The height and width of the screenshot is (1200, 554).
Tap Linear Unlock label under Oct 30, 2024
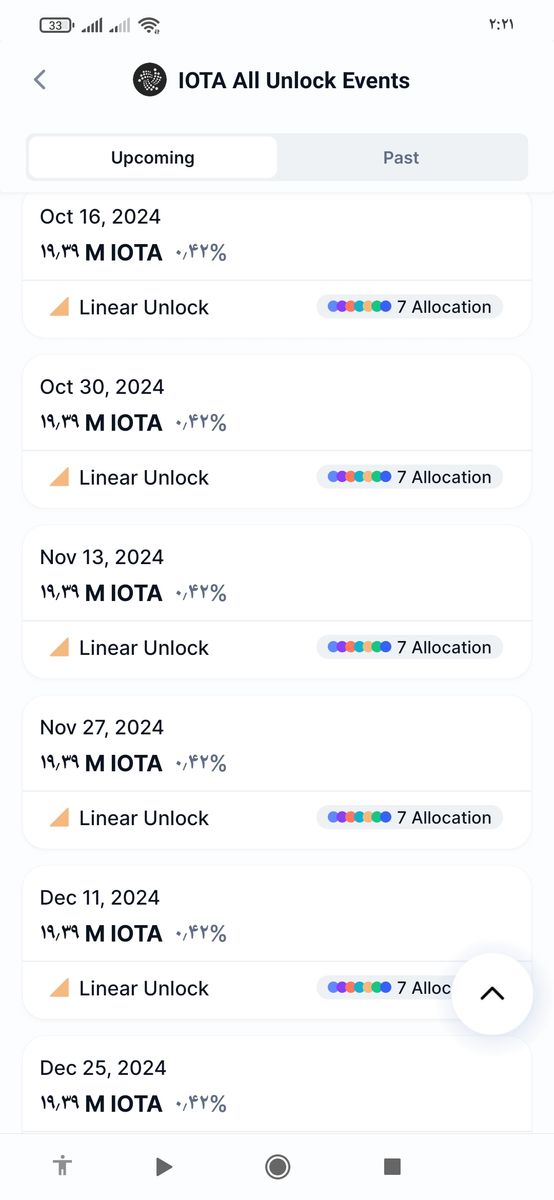144,477
